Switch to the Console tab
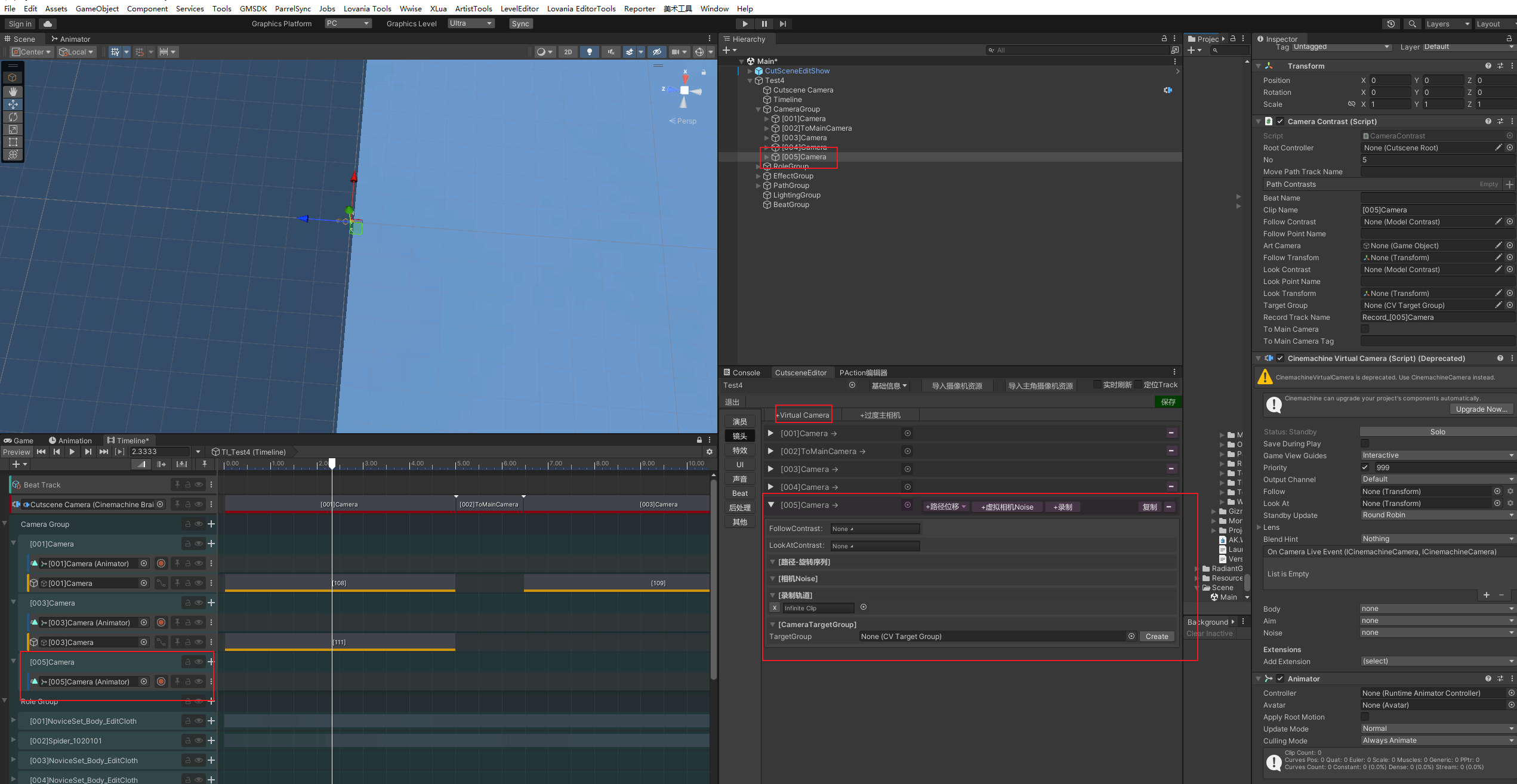The height and width of the screenshot is (784, 1517). coord(742,372)
